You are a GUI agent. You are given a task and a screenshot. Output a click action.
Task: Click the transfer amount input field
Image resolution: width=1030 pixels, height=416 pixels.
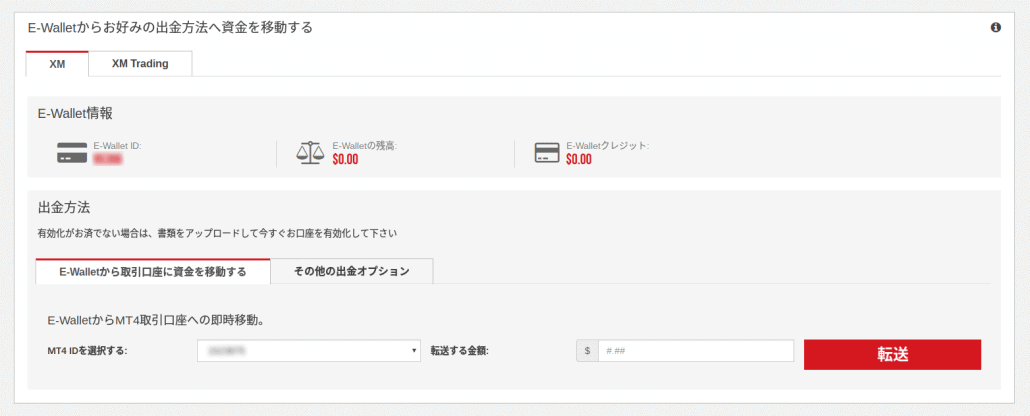point(696,351)
